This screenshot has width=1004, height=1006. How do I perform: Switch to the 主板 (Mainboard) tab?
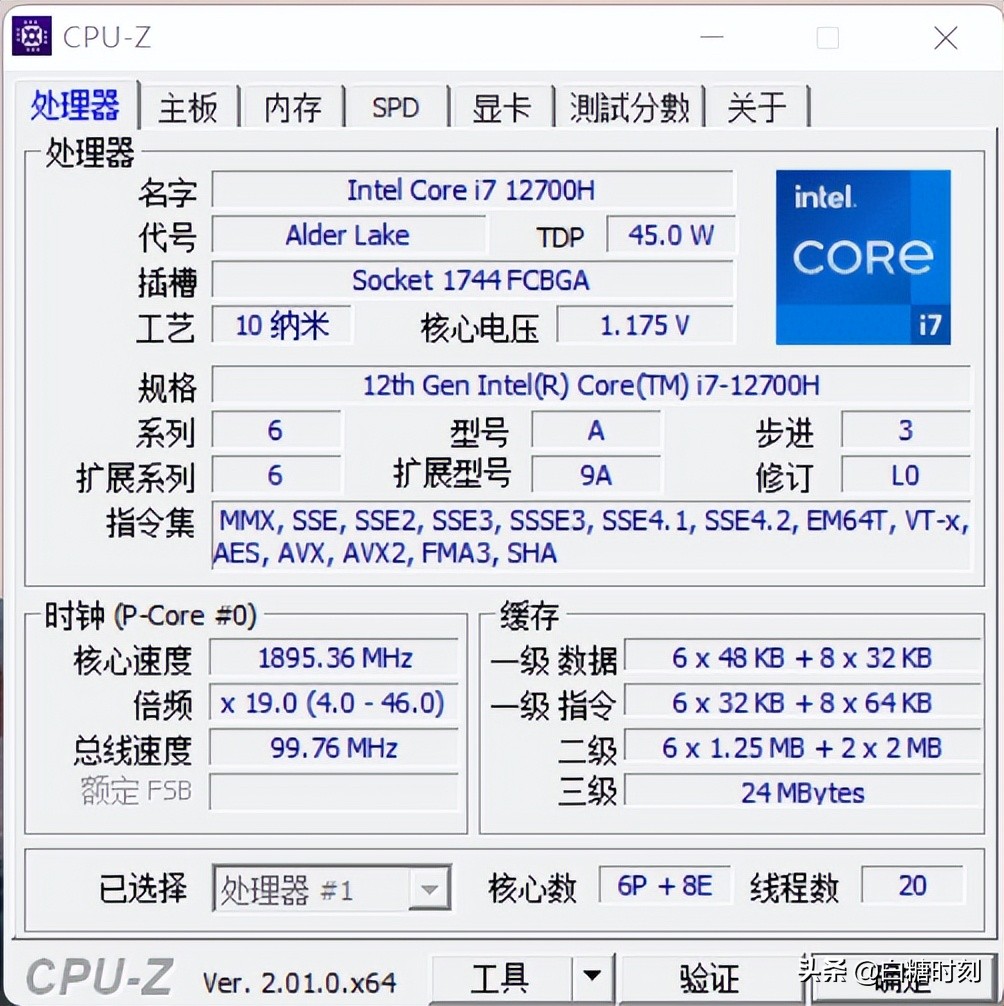tap(188, 107)
